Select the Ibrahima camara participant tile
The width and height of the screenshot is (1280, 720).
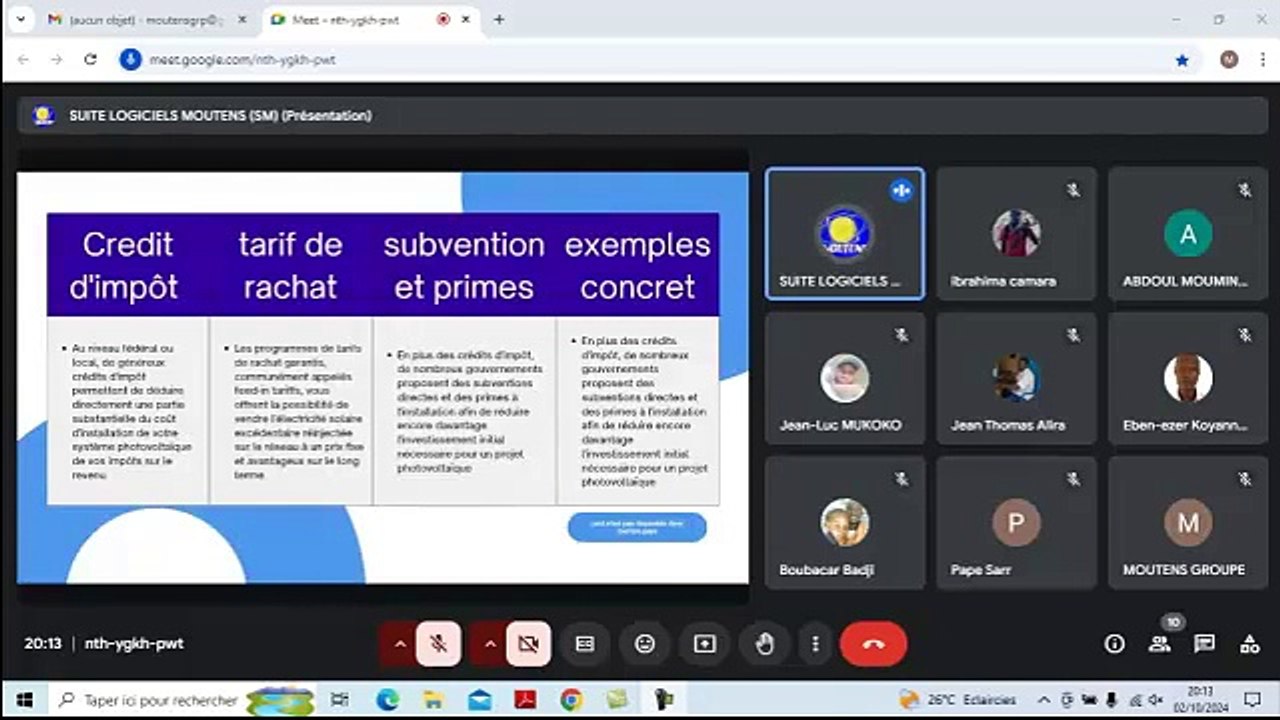(x=1016, y=233)
